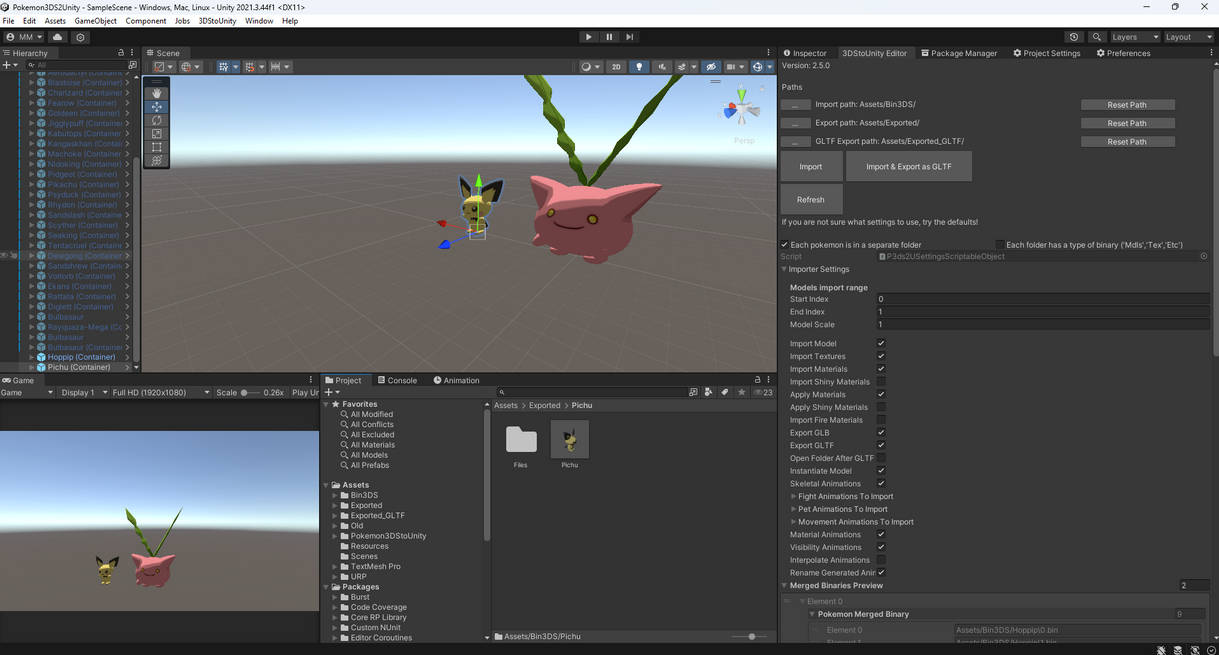This screenshot has height=655, width=1219.
Task: Toggle Each pokemon in separate folder checkbox
Action: click(785, 244)
